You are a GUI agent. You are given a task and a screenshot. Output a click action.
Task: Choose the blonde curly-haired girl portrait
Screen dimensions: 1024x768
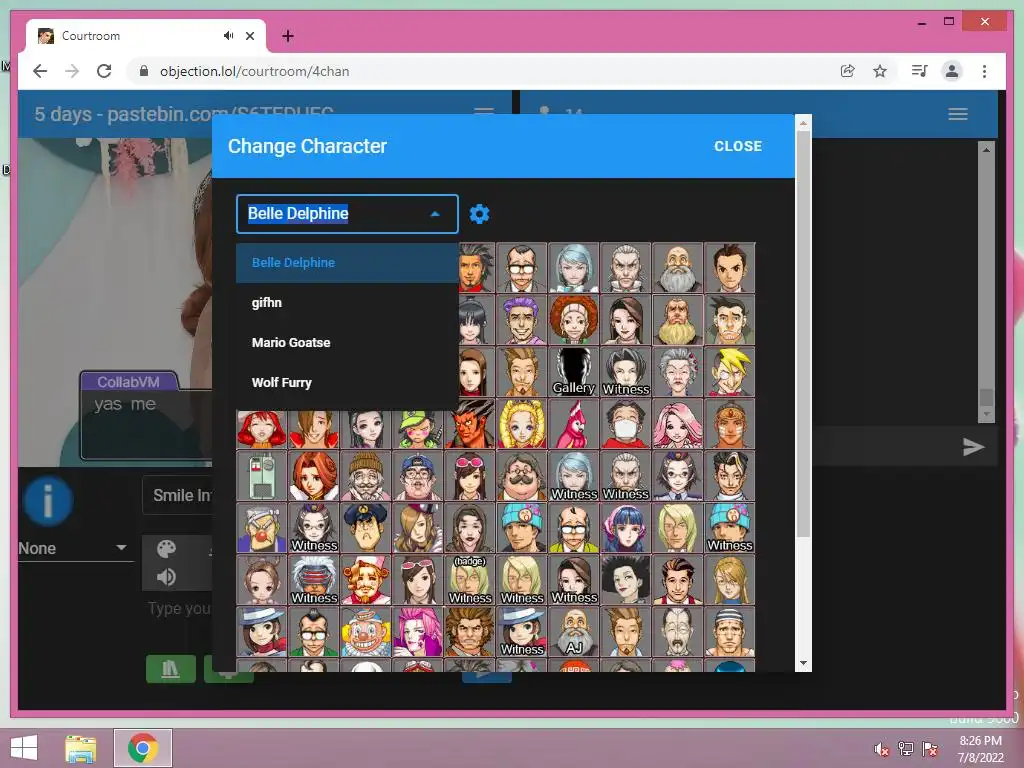click(522, 424)
